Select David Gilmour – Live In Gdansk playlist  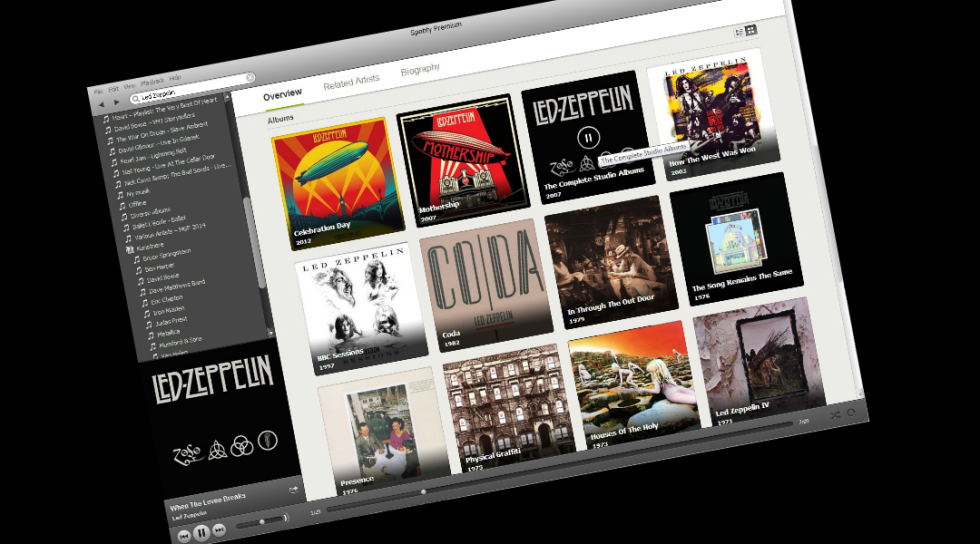pyautogui.click(x=158, y=144)
